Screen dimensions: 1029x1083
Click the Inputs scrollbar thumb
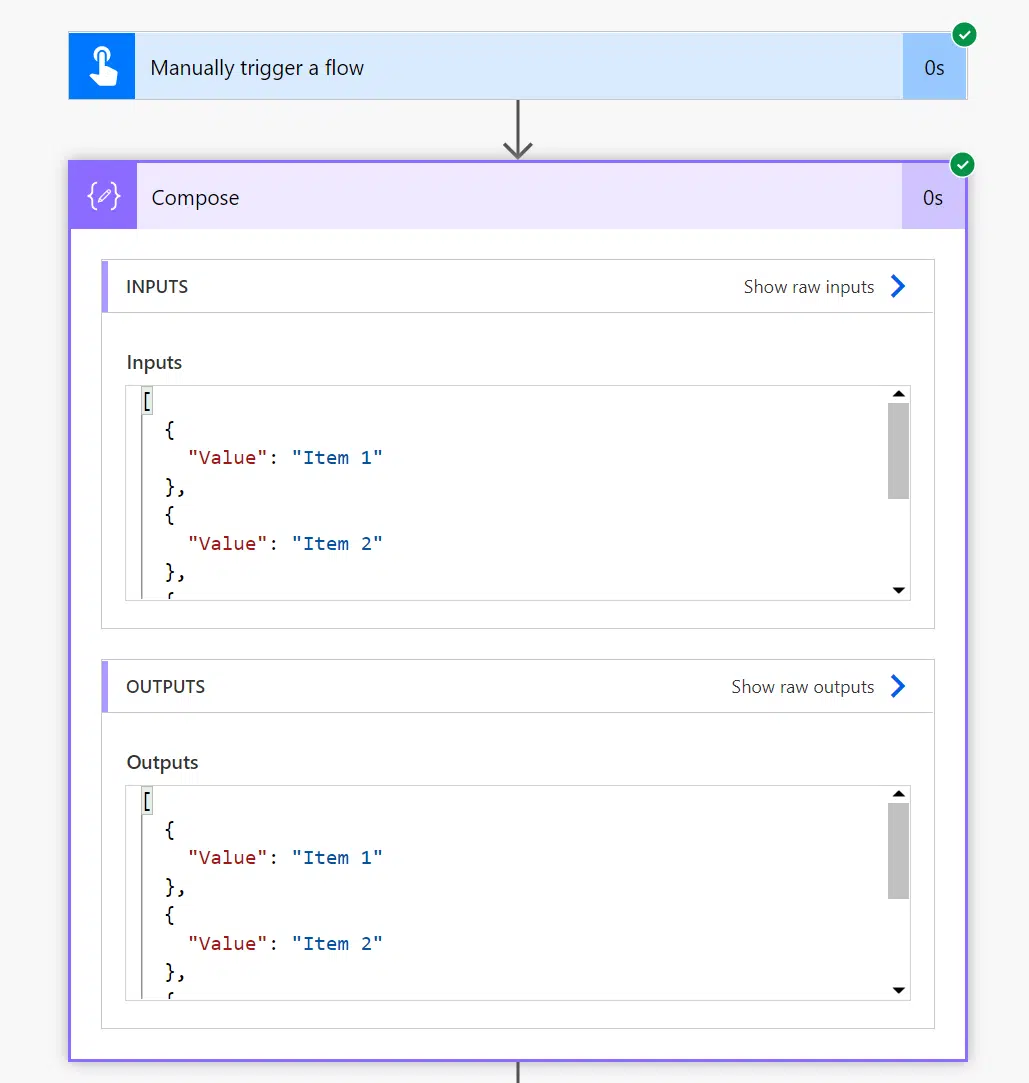898,450
